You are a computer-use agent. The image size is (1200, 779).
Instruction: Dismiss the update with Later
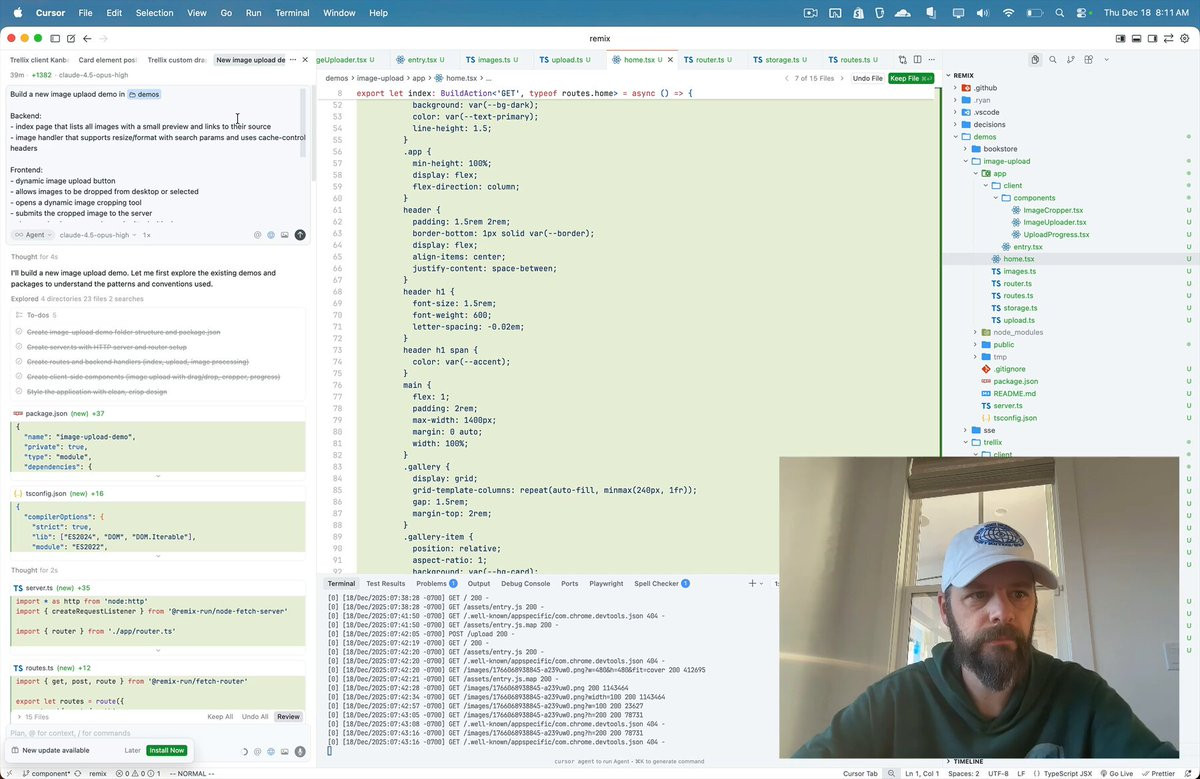(132, 750)
